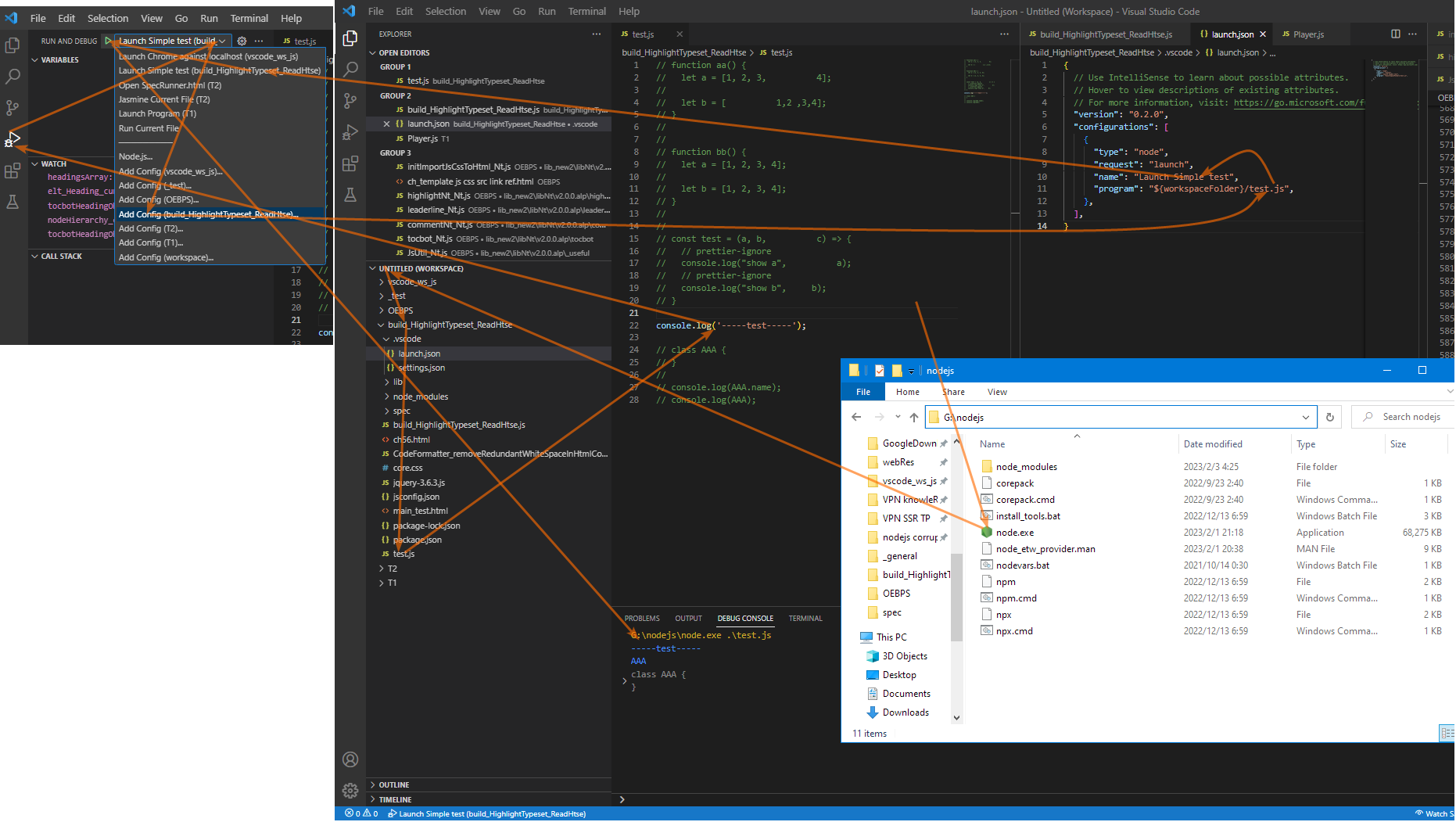The image size is (1456, 822).
Task: Switch to the Share tab in File Explorer
Action: [x=953, y=392]
